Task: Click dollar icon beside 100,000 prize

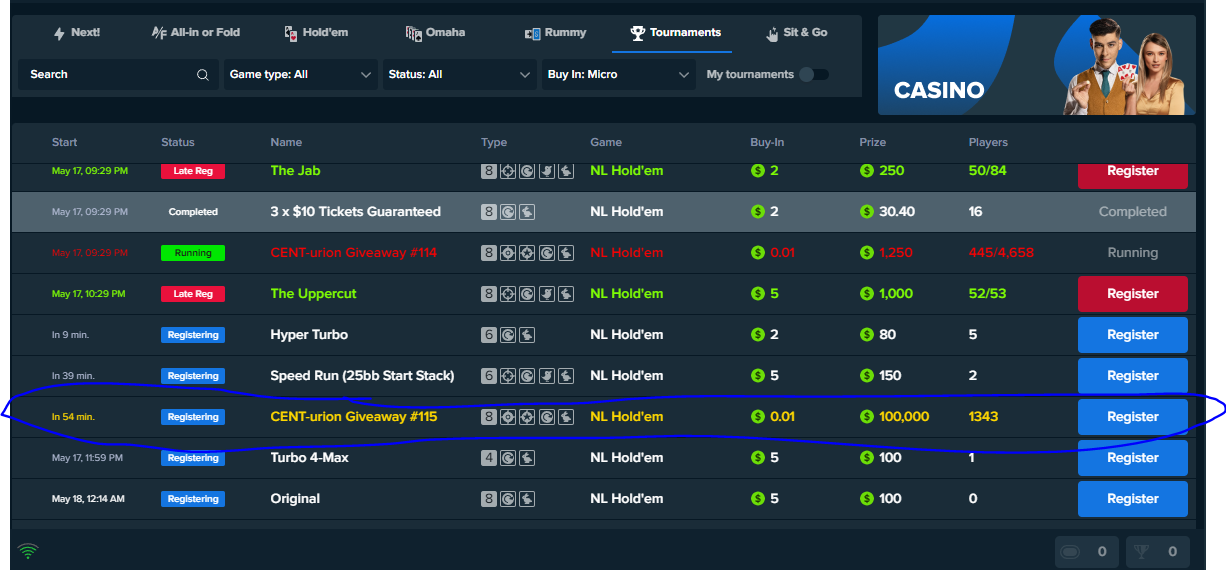Action: click(x=867, y=417)
